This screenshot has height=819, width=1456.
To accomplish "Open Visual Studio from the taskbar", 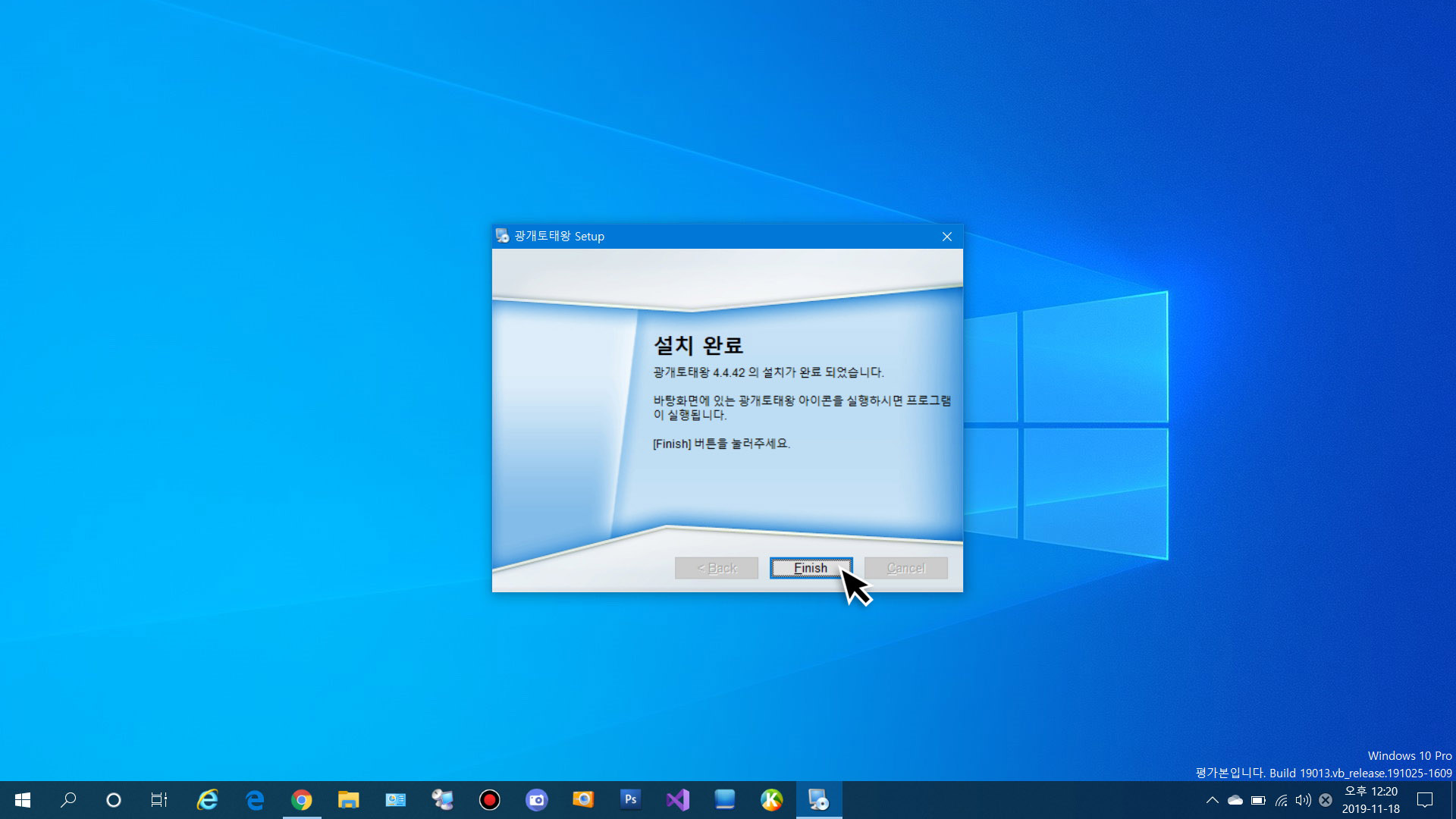I will click(x=678, y=800).
